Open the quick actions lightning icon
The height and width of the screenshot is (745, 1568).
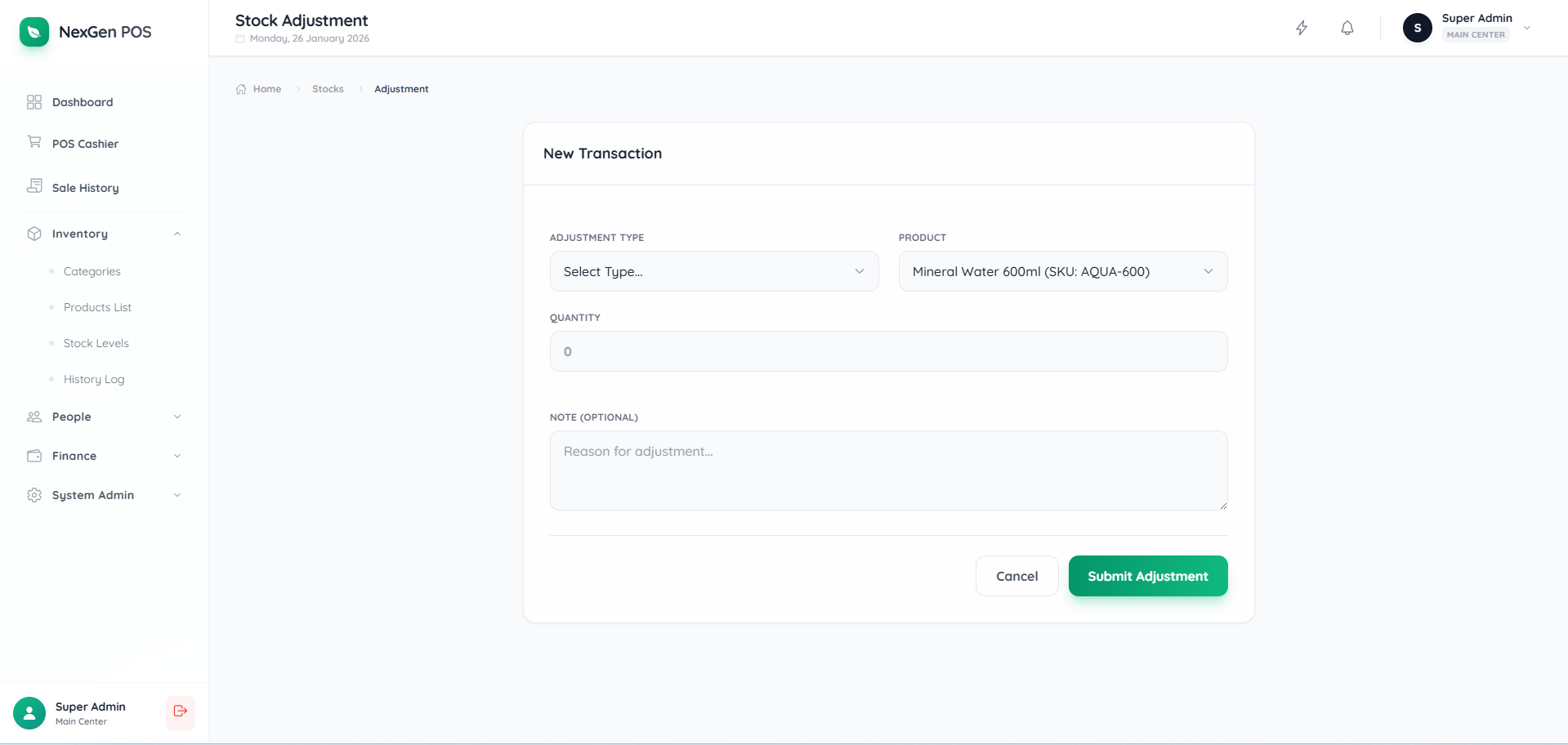point(1302,28)
